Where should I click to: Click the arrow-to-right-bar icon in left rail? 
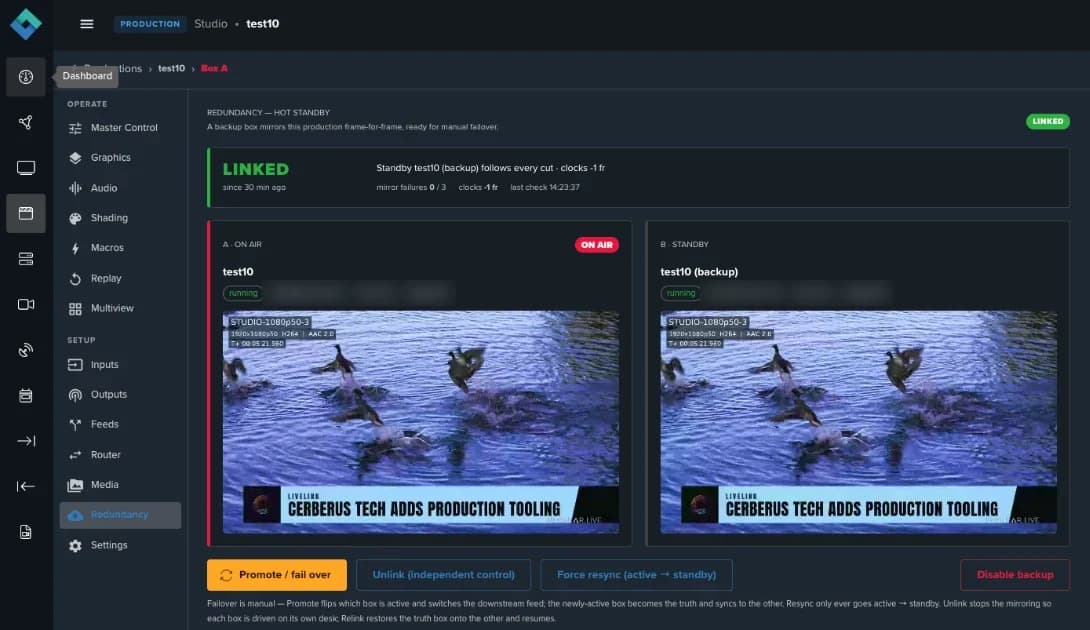point(26,441)
